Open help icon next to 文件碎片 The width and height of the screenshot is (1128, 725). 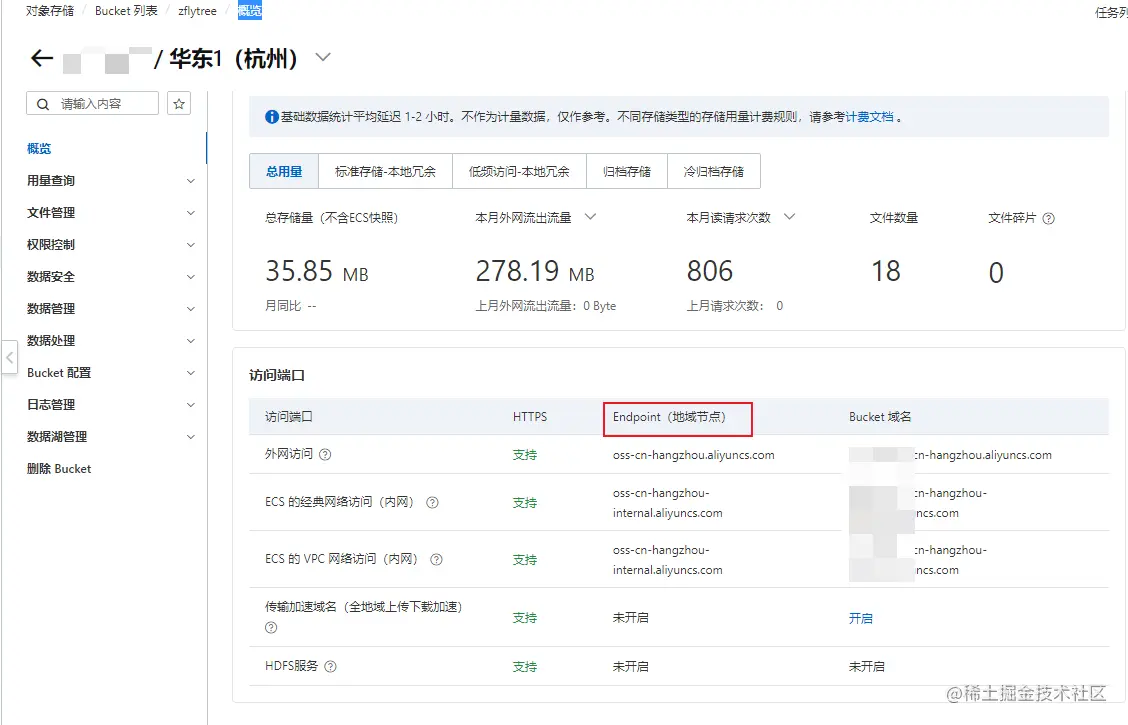1049,219
